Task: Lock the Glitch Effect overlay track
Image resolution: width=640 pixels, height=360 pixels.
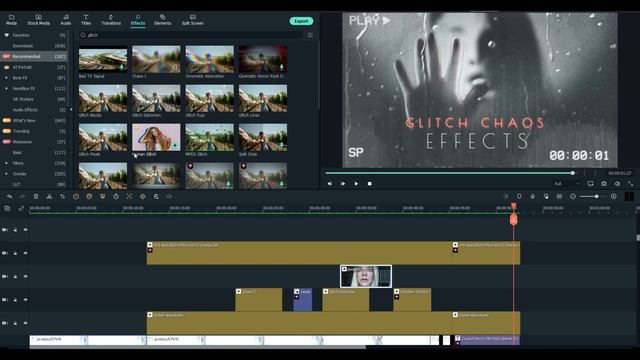Action: pos(15,253)
